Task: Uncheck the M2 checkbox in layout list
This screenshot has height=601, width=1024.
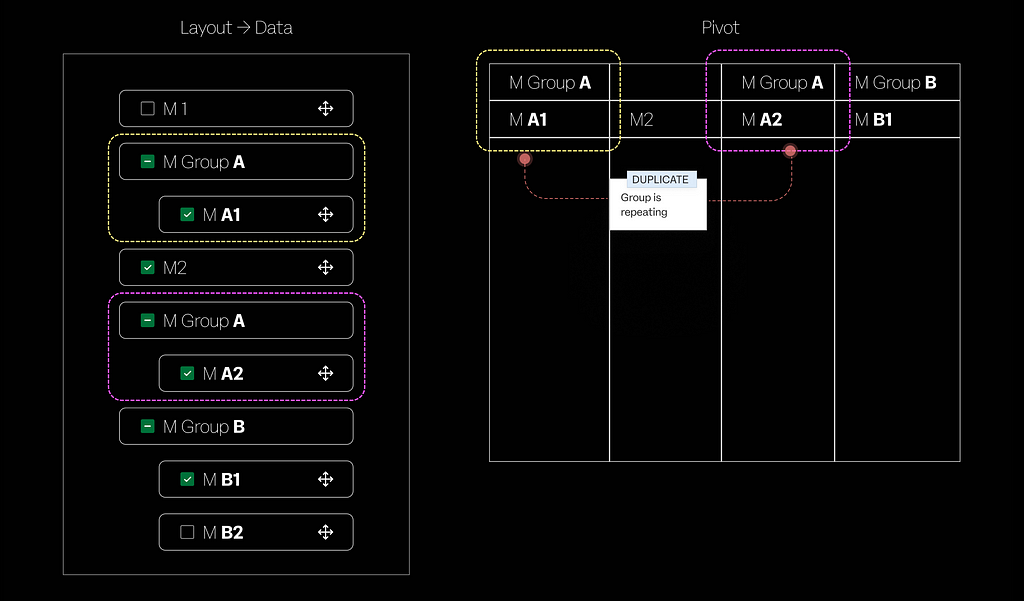Action: pos(148,267)
